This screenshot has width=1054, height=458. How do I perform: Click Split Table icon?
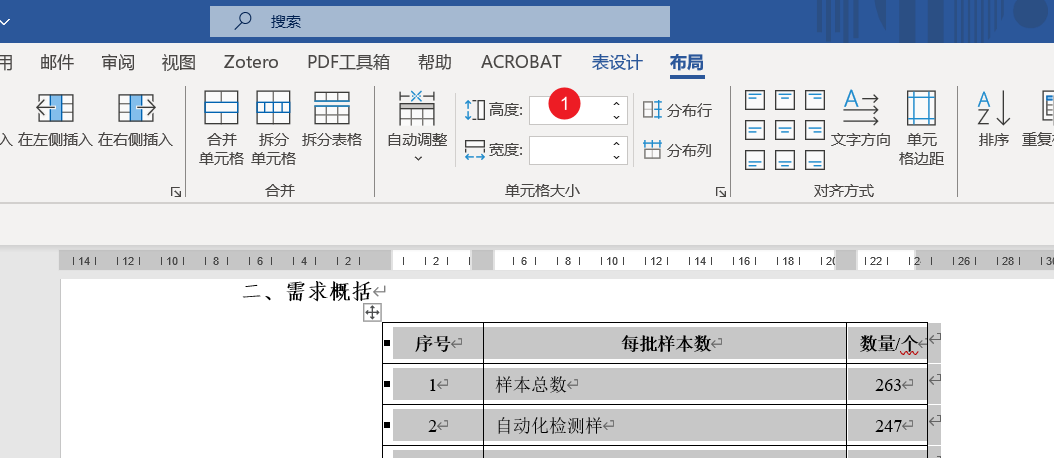point(331,108)
